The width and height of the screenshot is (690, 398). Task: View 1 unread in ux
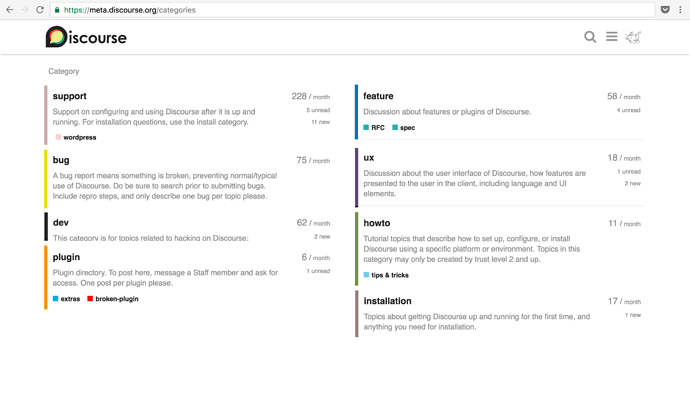(629, 171)
